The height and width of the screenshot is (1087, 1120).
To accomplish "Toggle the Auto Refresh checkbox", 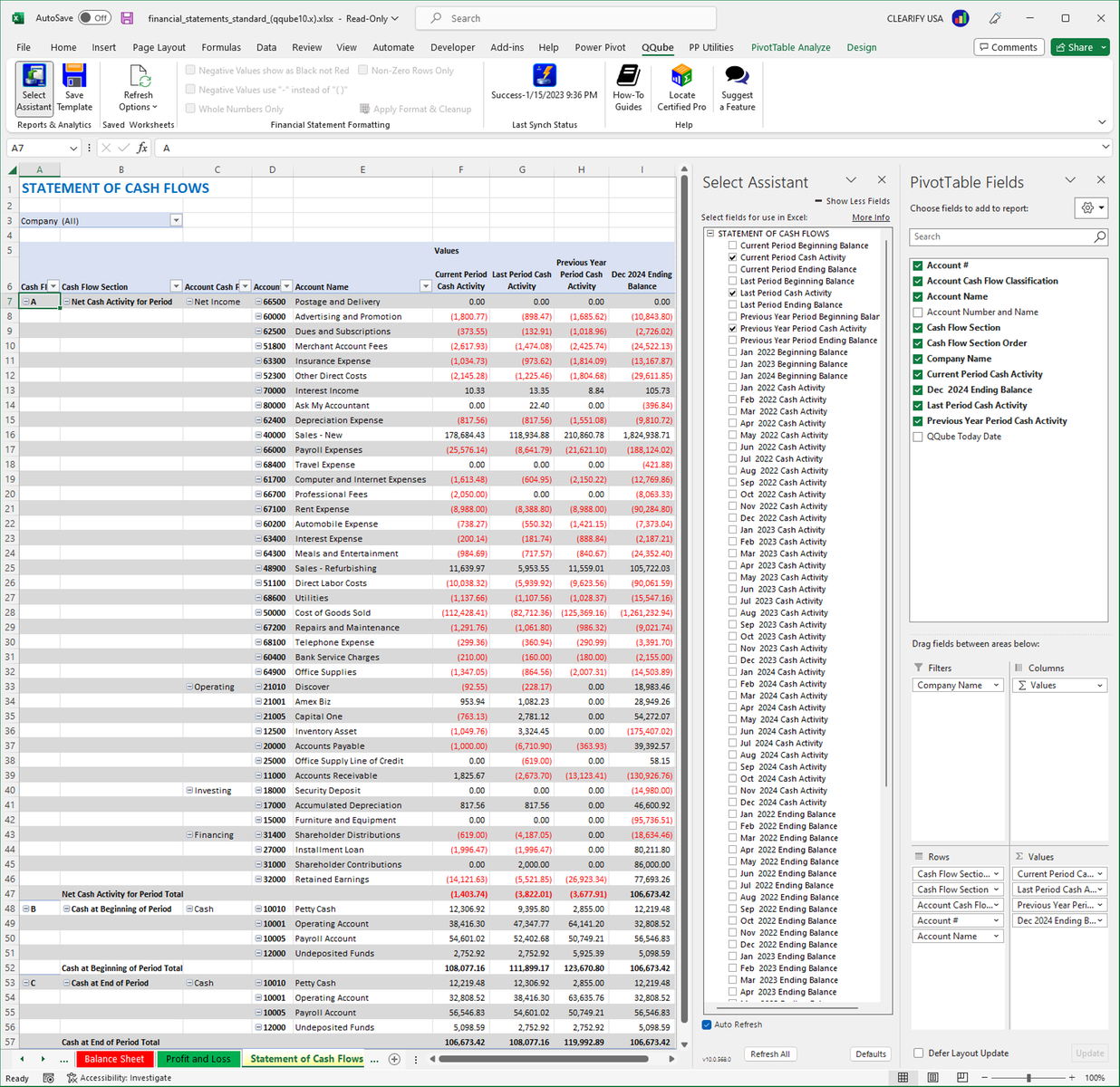I will click(707, 1024).
